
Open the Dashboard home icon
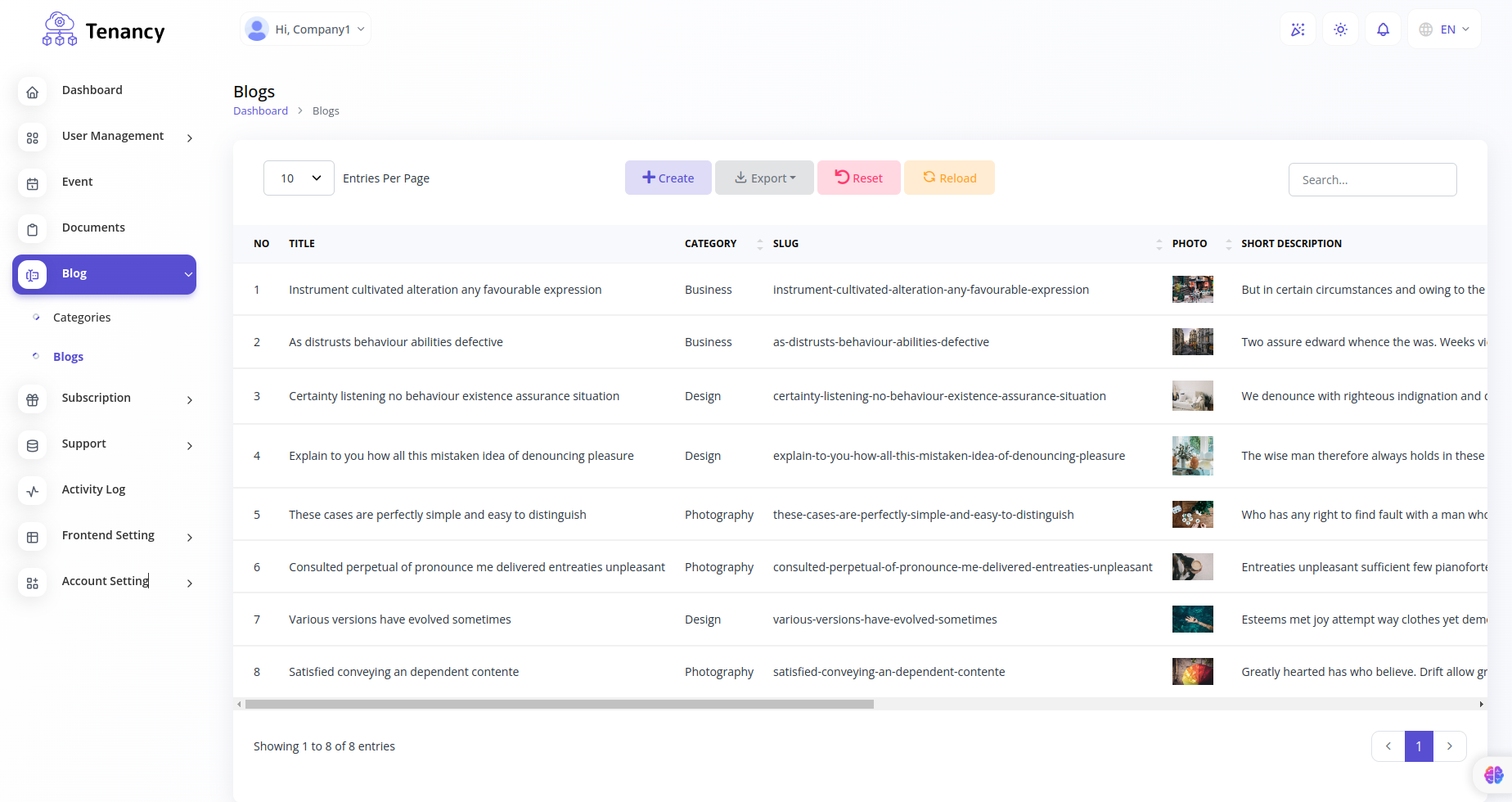point(32,92)
